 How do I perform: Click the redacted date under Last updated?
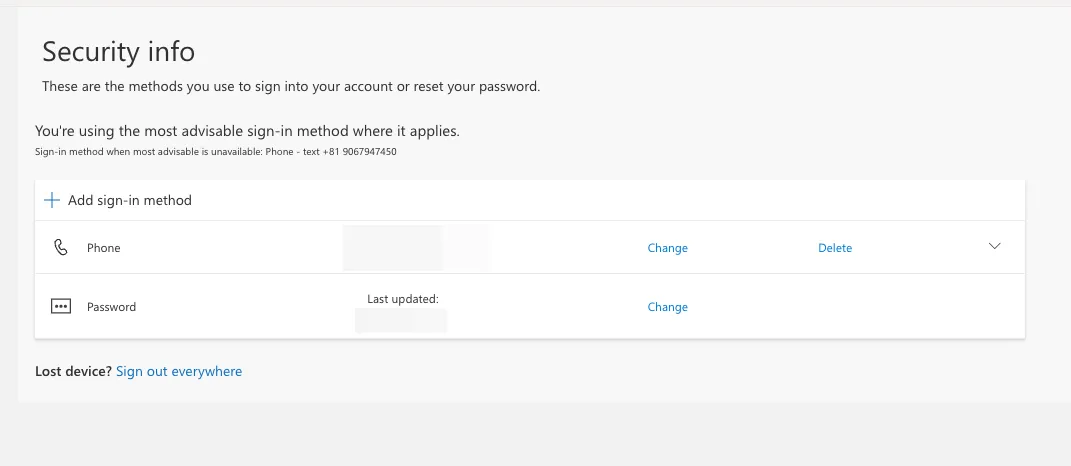pyautogui.click(x=401, y=320)
